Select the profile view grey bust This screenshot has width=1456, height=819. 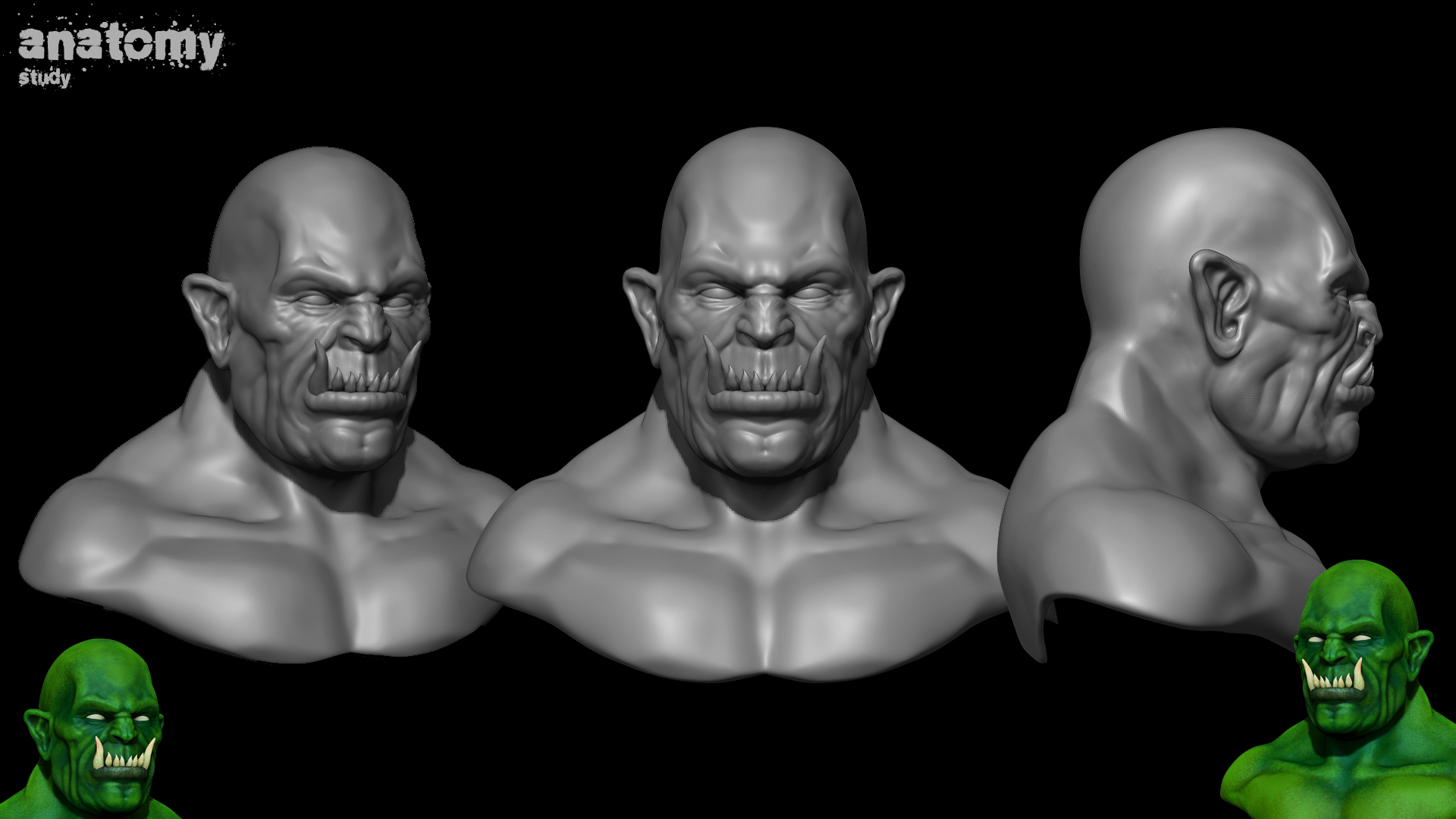click(x=1191, y=394)
